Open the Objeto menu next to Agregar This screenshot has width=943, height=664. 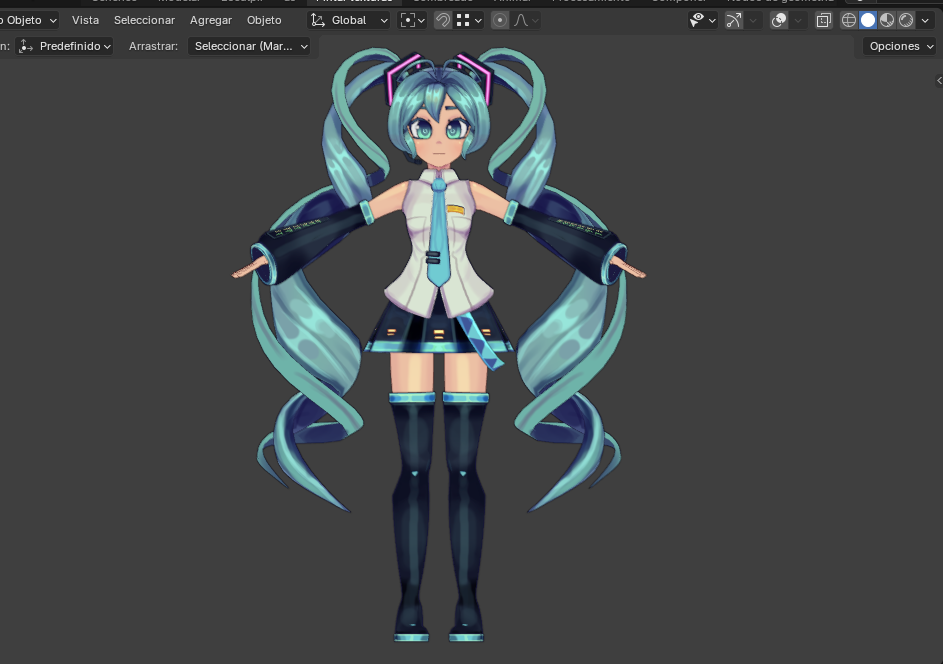coord(264,20)
